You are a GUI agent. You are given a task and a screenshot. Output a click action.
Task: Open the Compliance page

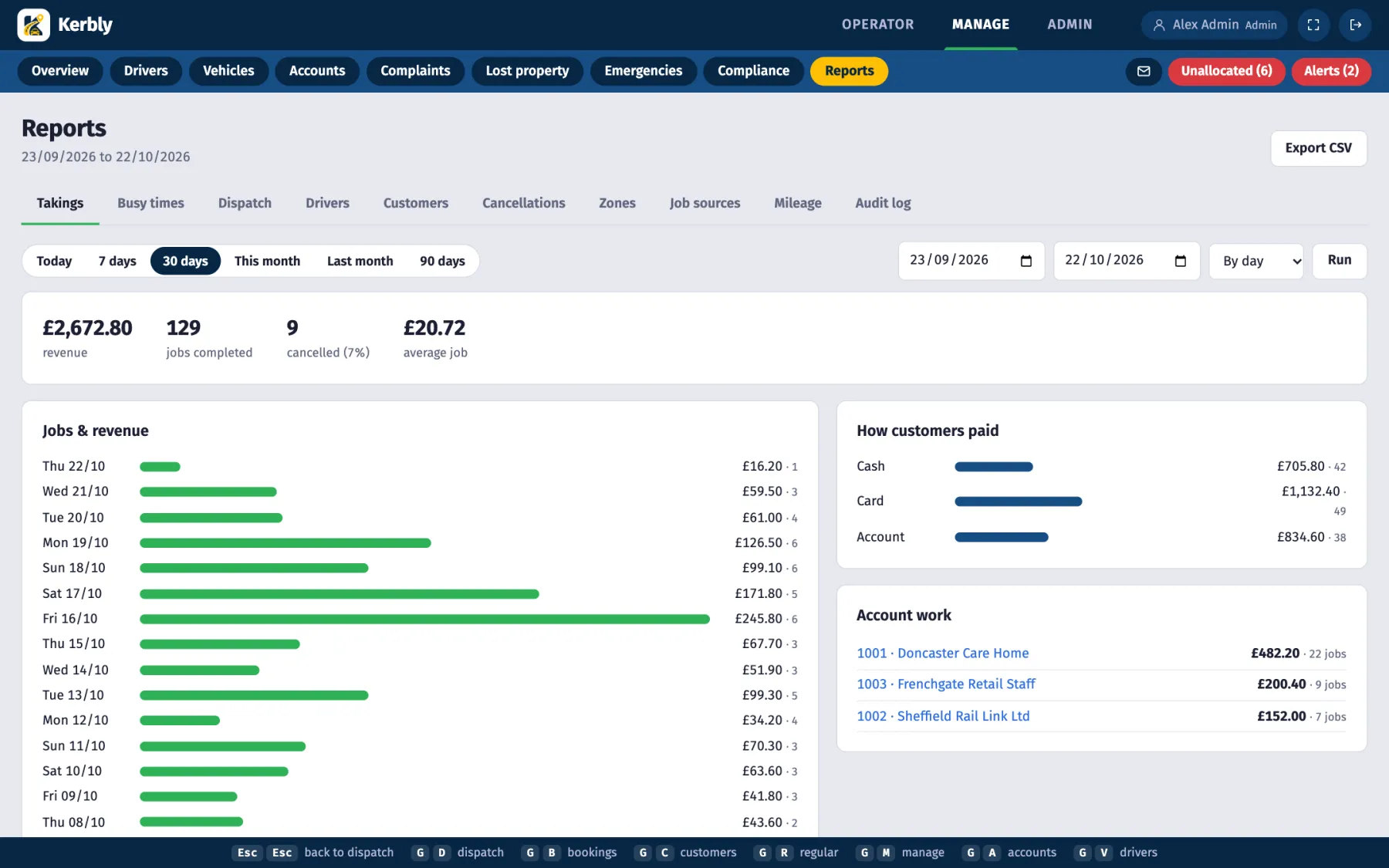[753, 71]
